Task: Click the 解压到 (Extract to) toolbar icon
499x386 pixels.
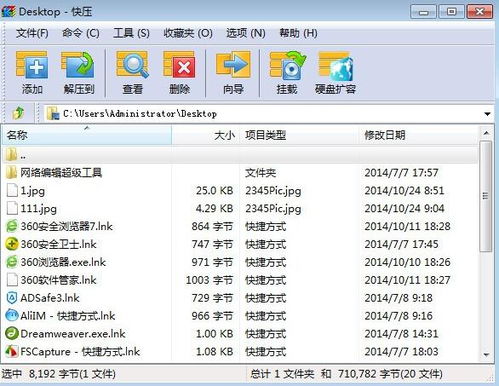Action: [79, 65]
